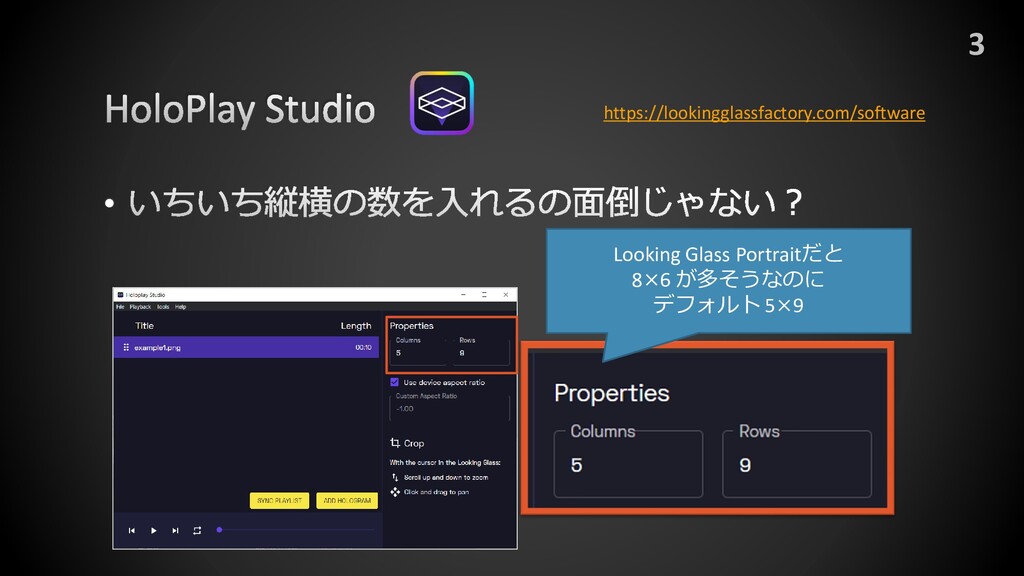
Task: Click the enlarged Columns field showing 5
Action: pos(628,464)
